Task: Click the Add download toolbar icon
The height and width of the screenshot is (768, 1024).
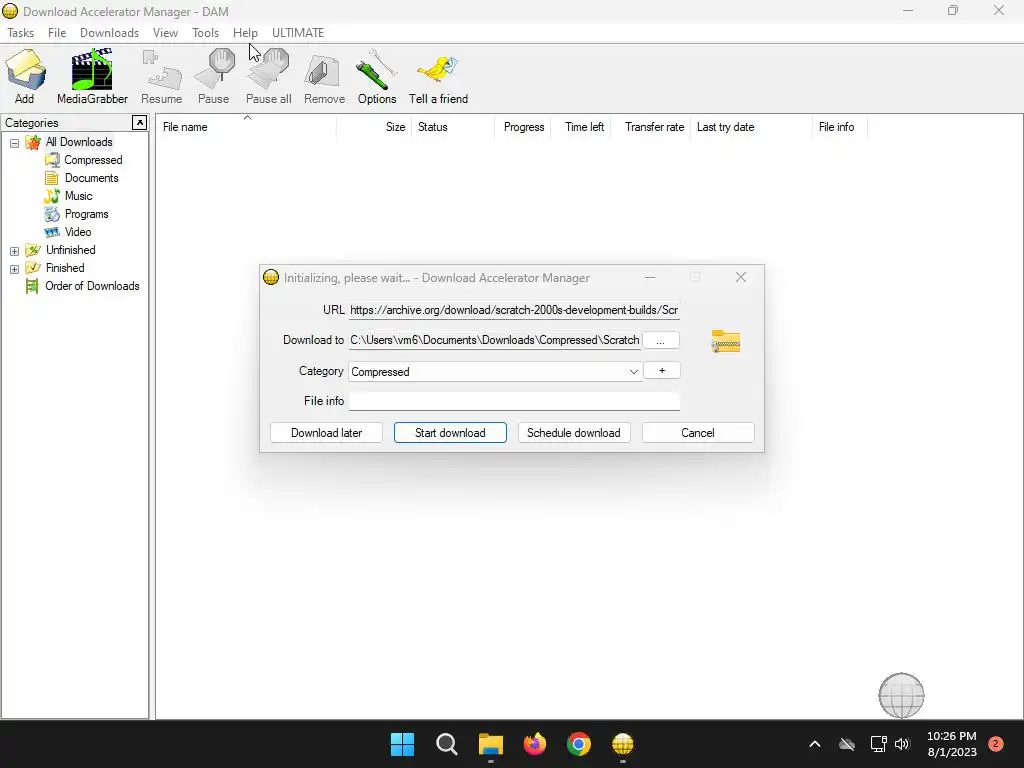Action: [25, 76]
